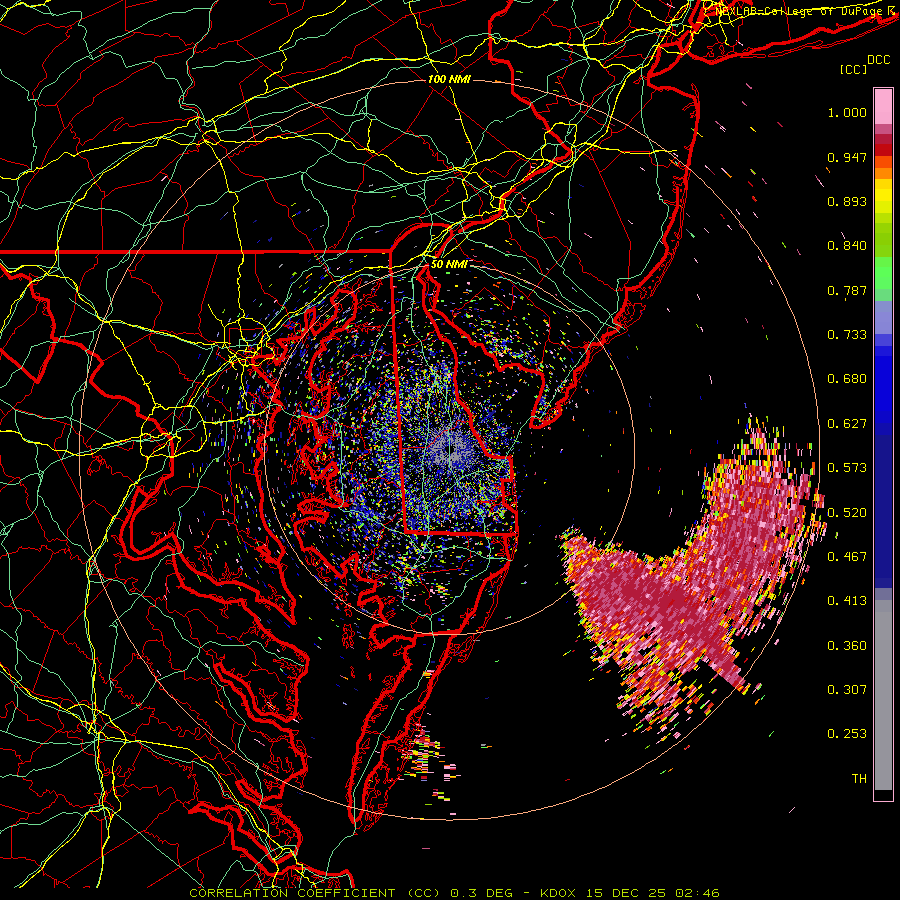
Task: Click the [CC] units label
Action: point(854,70)
